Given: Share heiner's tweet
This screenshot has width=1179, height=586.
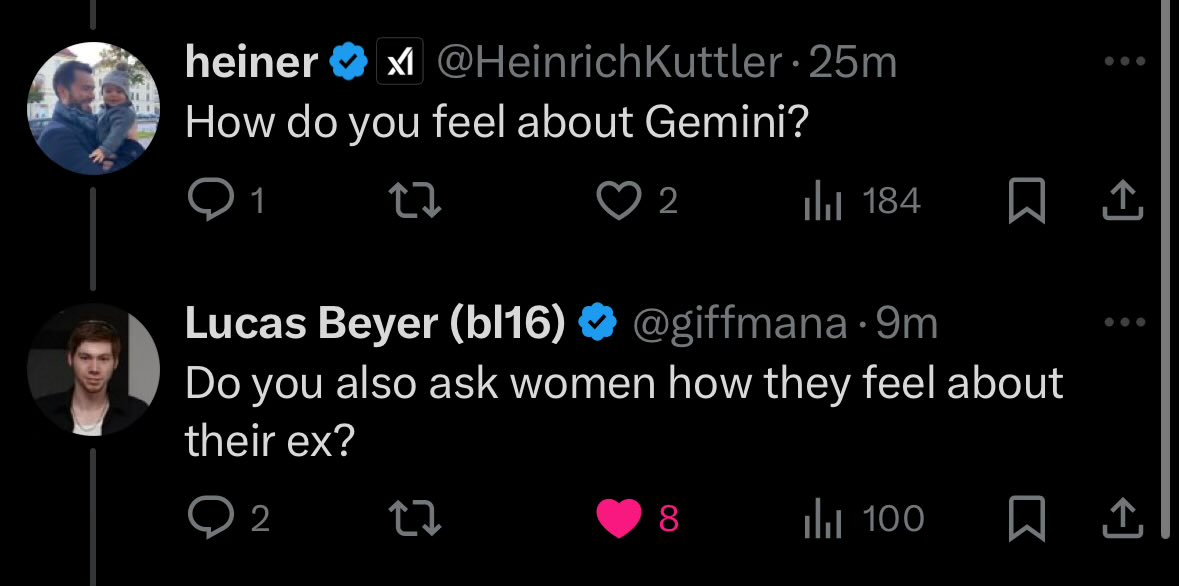Looking at the screenshot, I should click(x=1120, y=202).
